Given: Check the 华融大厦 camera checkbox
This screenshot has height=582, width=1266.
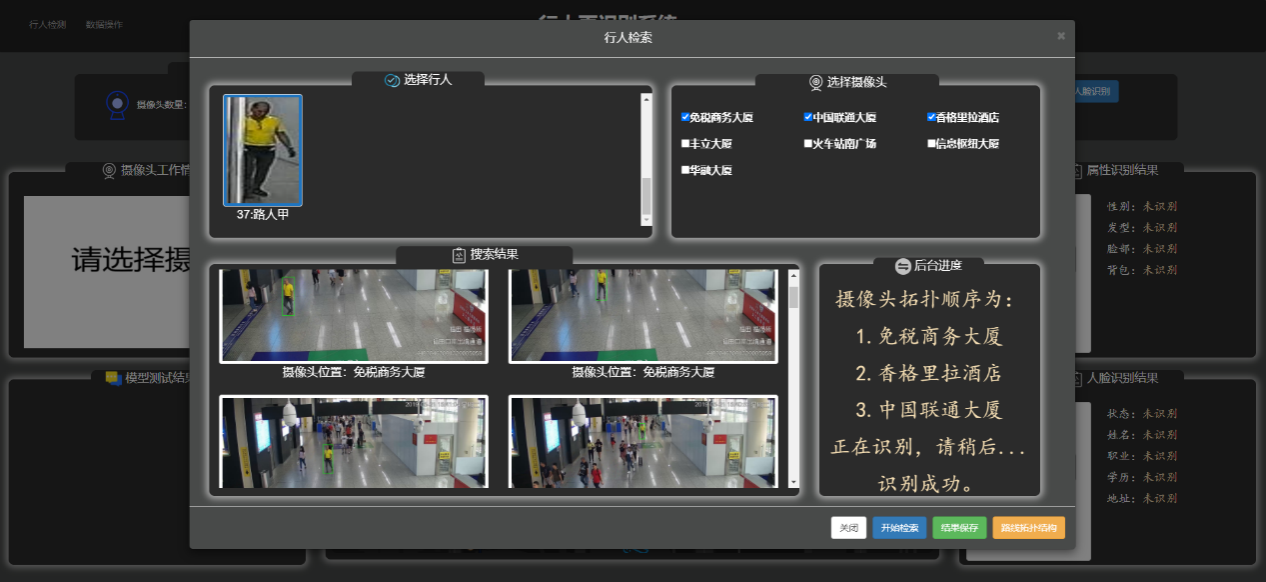Looking at the screenshot, I should point(685,170).
